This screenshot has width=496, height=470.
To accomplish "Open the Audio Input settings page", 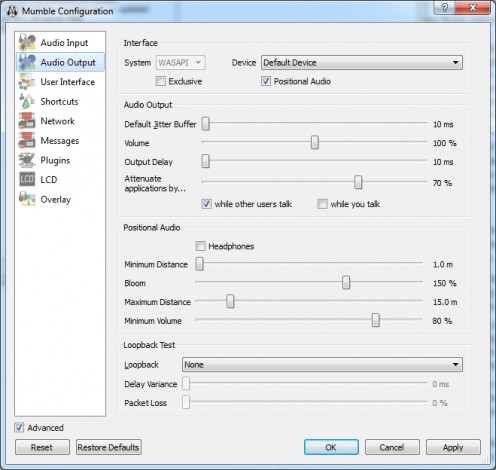I will click(x=64, y=43).
